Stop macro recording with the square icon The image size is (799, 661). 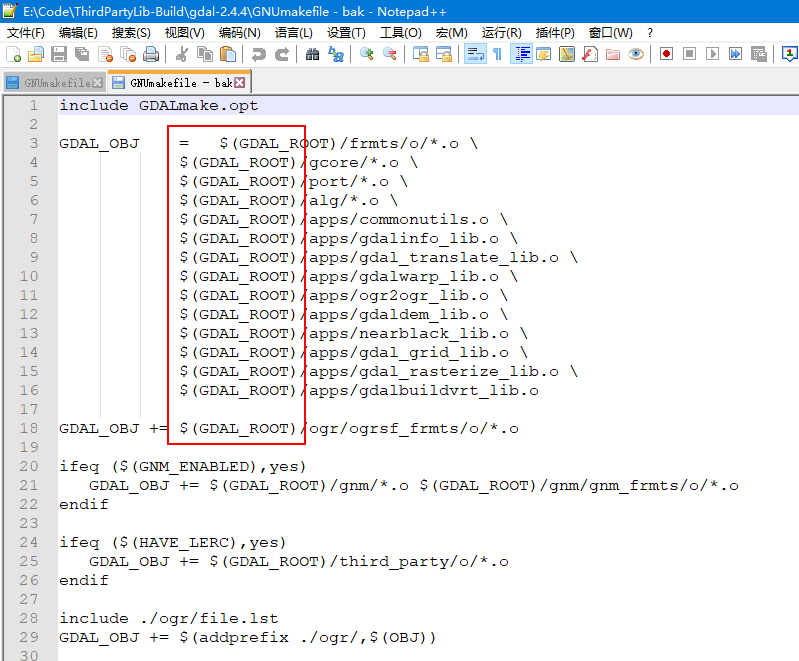pyautogui.click(x=689, y=54)
